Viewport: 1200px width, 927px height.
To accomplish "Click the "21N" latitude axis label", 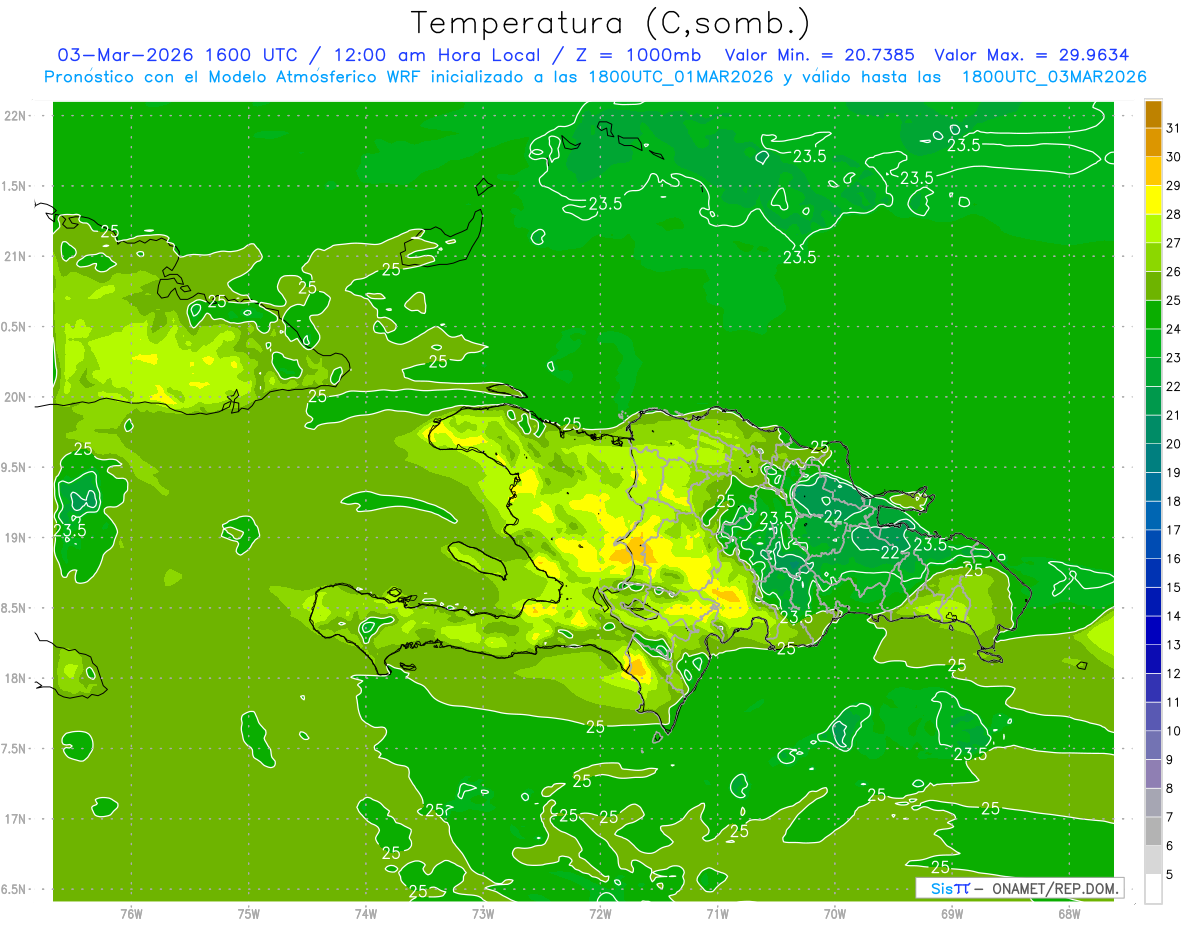I will click(16, 256).
